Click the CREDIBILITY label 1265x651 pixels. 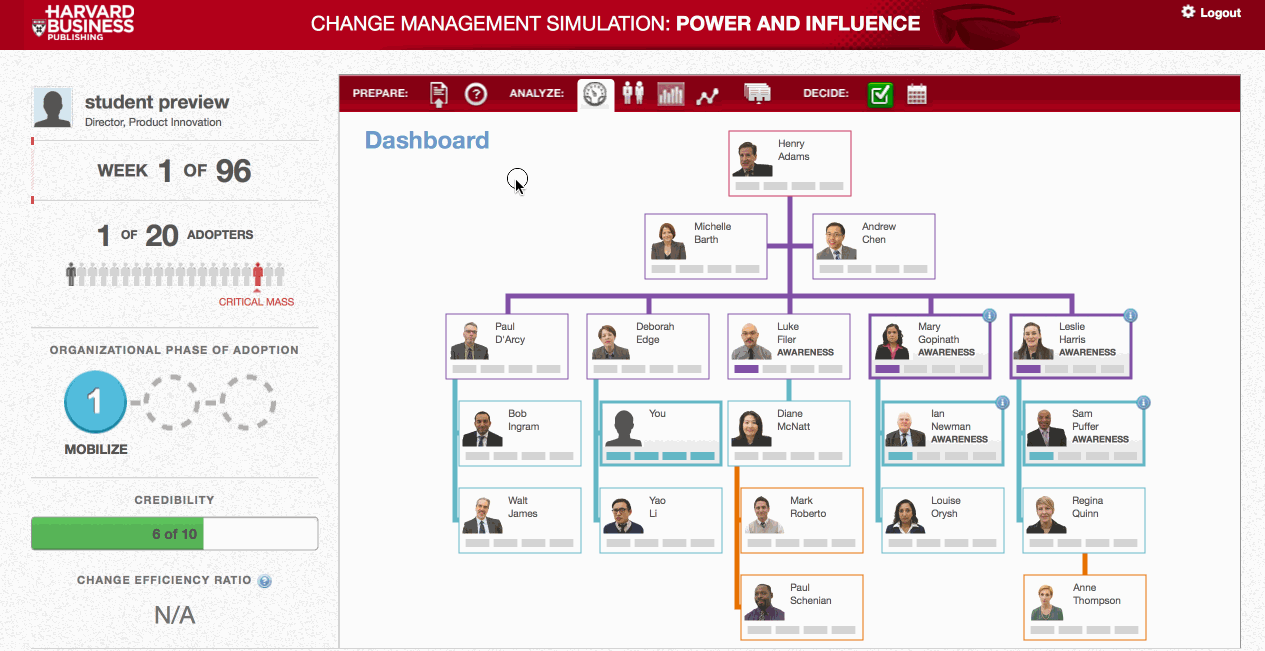tap(174, 500)
